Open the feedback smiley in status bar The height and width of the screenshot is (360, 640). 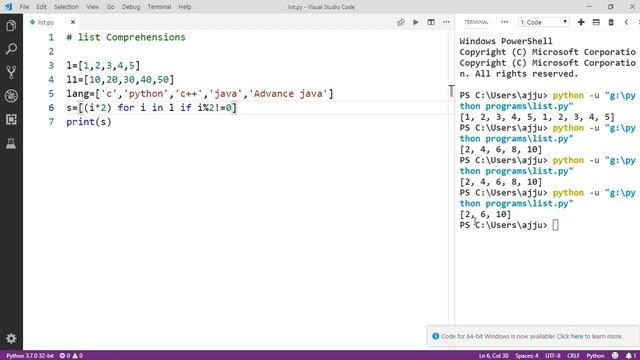click(615, 356)
